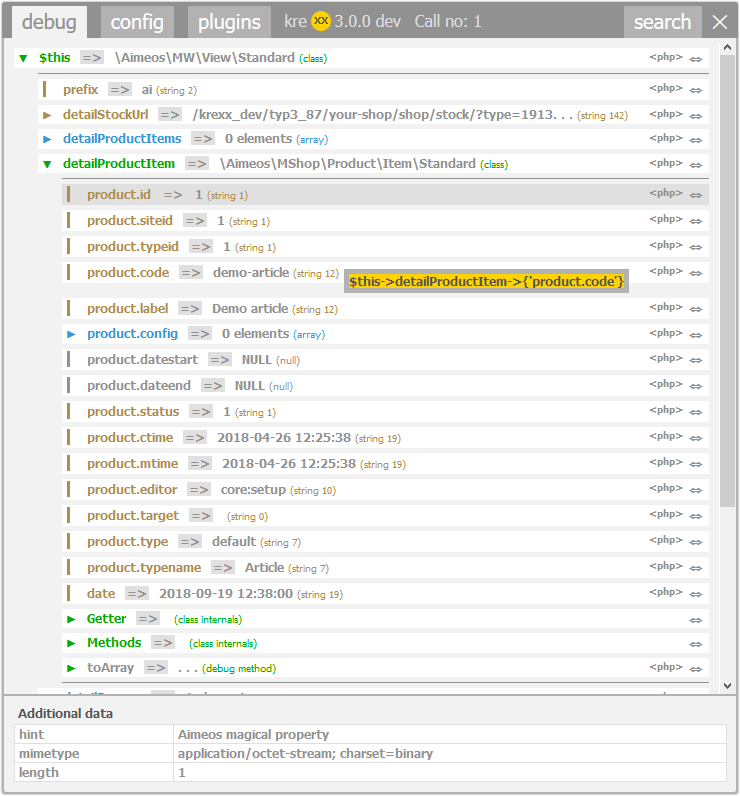
Task: Click the <php> code icon on product.id row
Action: [666, 194]
